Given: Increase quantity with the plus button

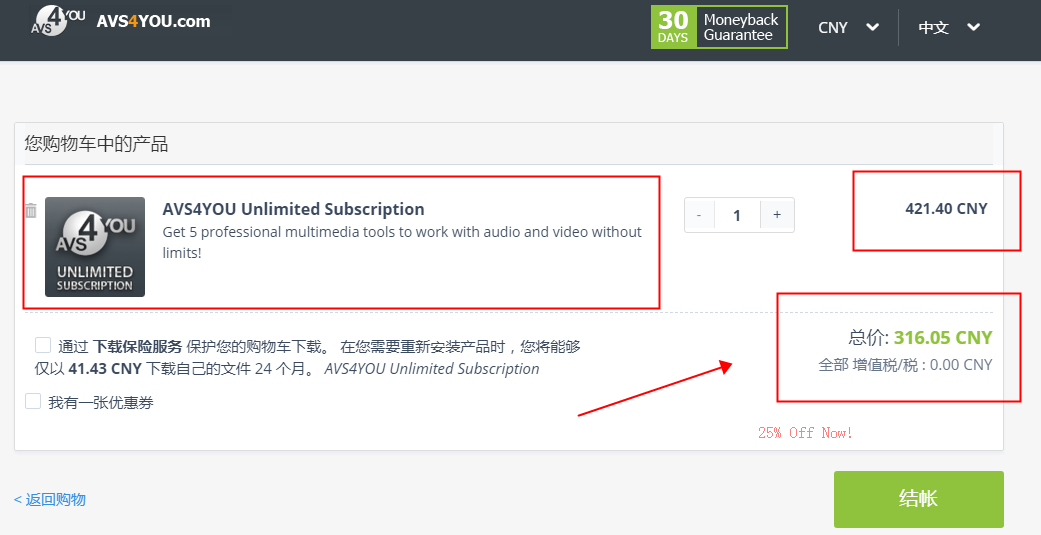Looking at the screenshot, I should coord(777,215).
